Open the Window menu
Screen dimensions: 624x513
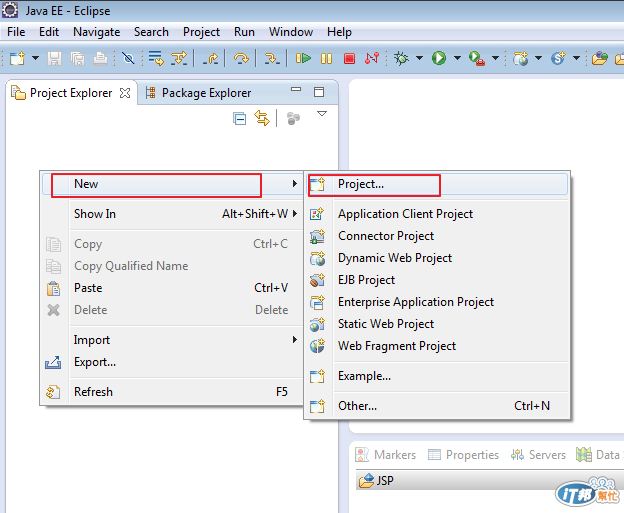(291, 32)
